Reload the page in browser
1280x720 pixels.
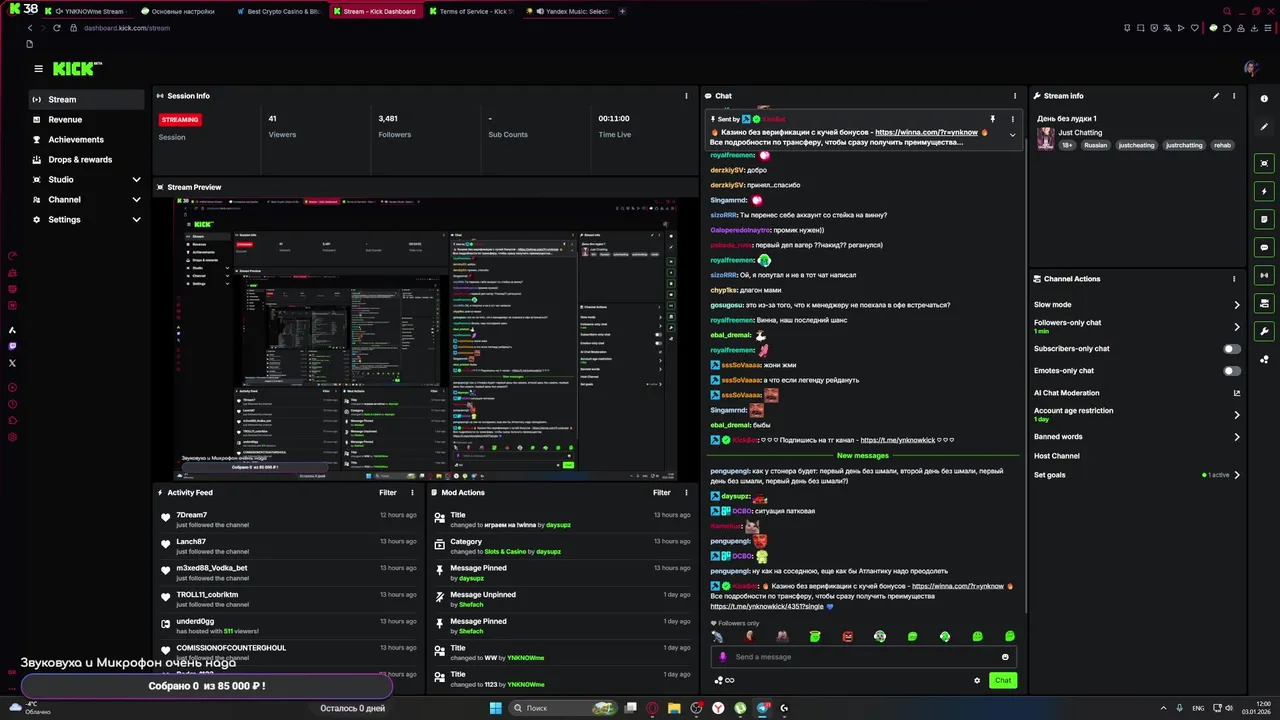[x=57, y=28]
